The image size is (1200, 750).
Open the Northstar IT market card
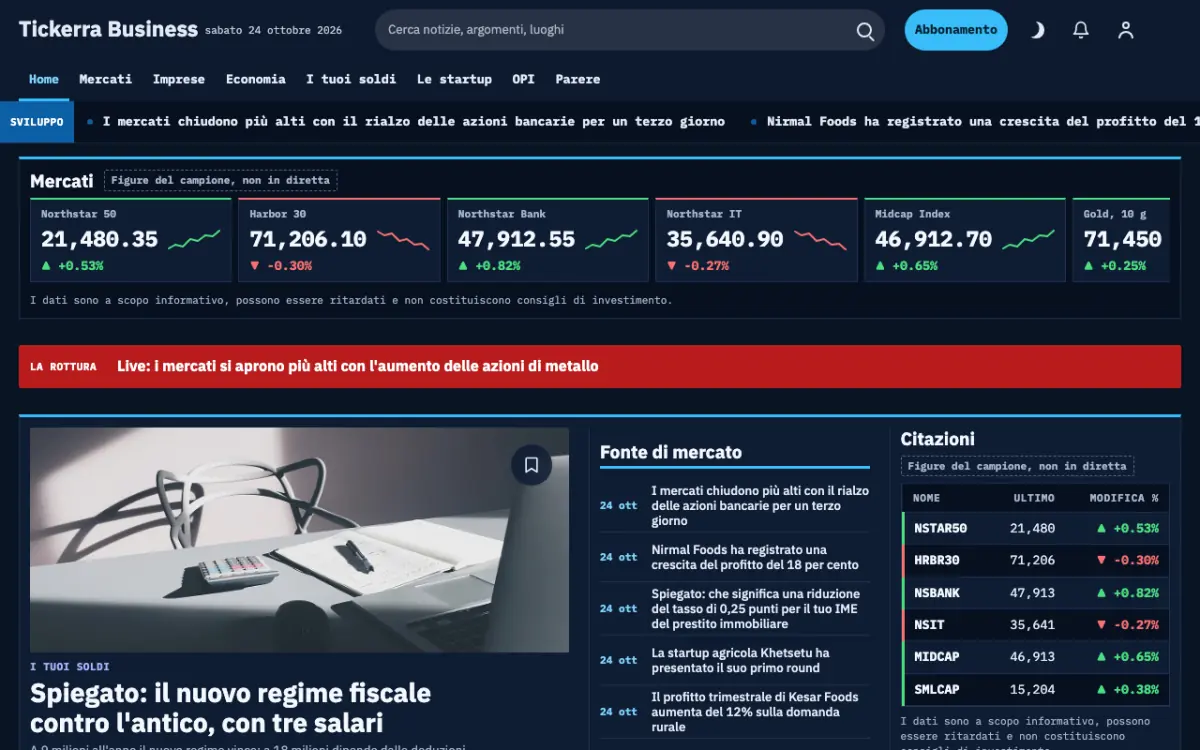point(756,240)
